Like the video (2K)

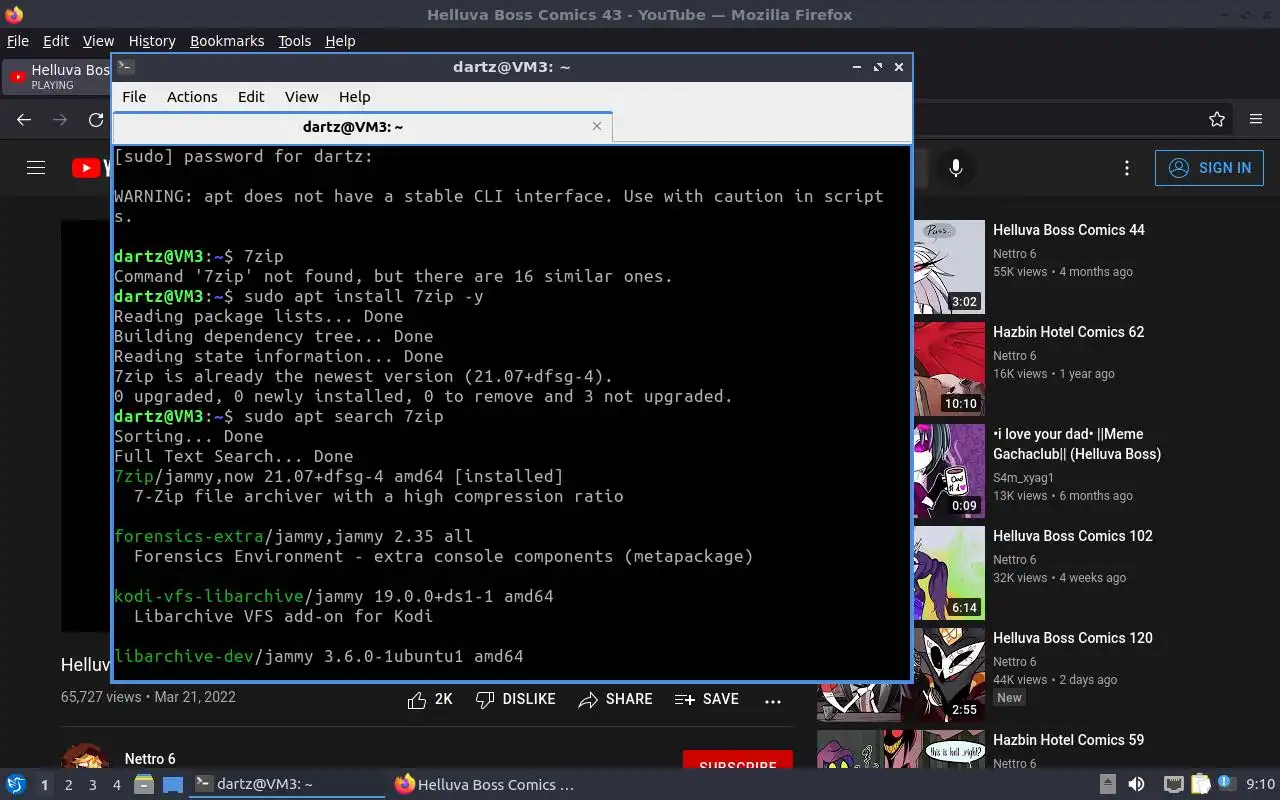pos(430,700)
